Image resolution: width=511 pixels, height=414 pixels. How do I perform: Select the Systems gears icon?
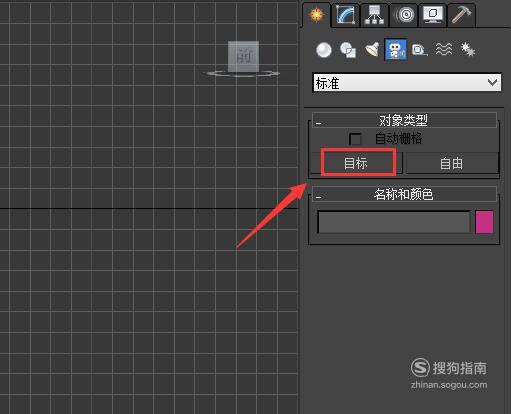point(467,50)
